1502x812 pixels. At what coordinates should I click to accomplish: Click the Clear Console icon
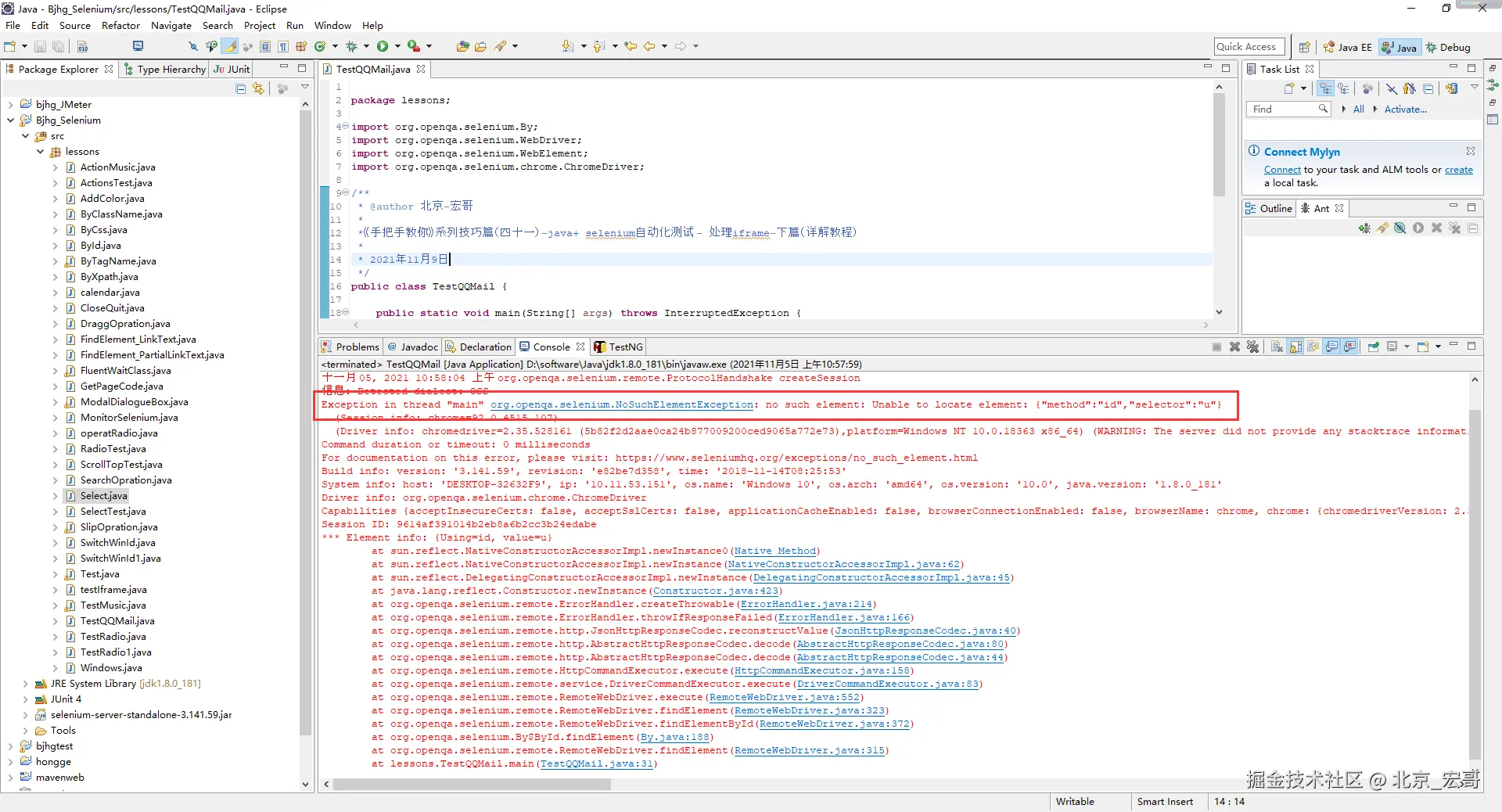point(1277,347)
